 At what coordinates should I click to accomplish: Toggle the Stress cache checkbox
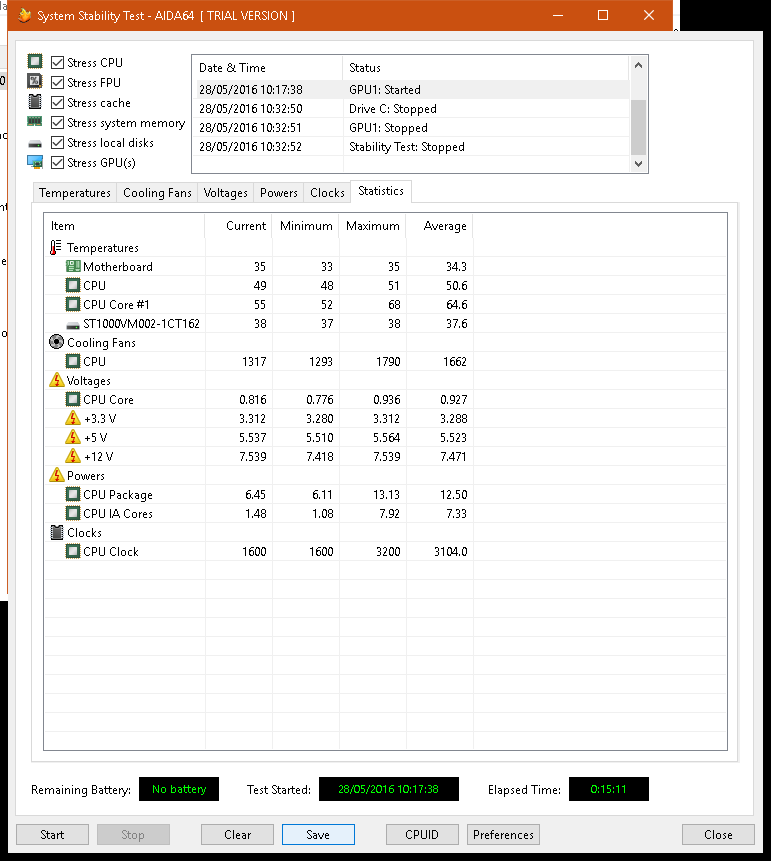(58, 103)
